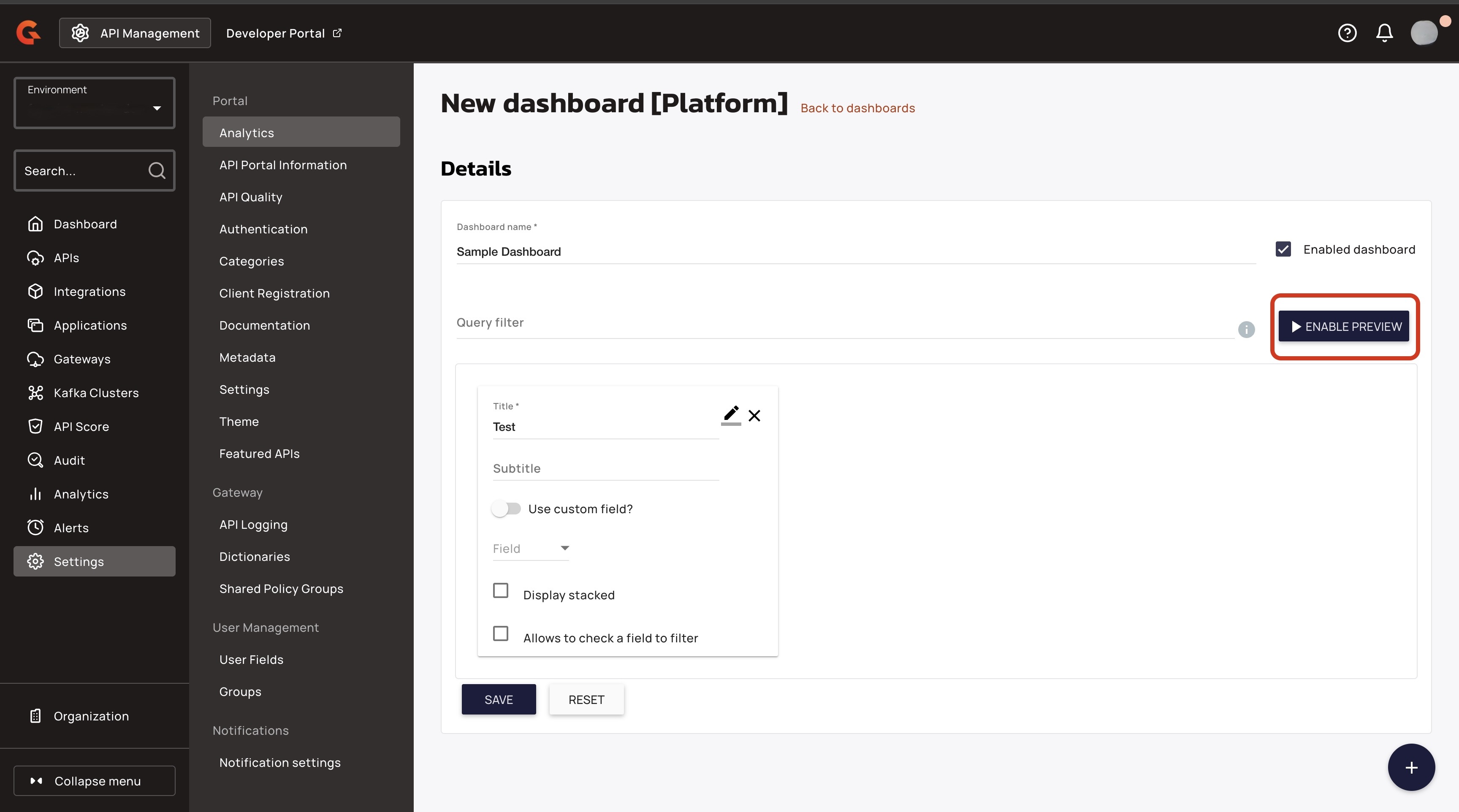1459x812 pixels.
Task: Open the notifications bell
Action: coord(1384,33)
